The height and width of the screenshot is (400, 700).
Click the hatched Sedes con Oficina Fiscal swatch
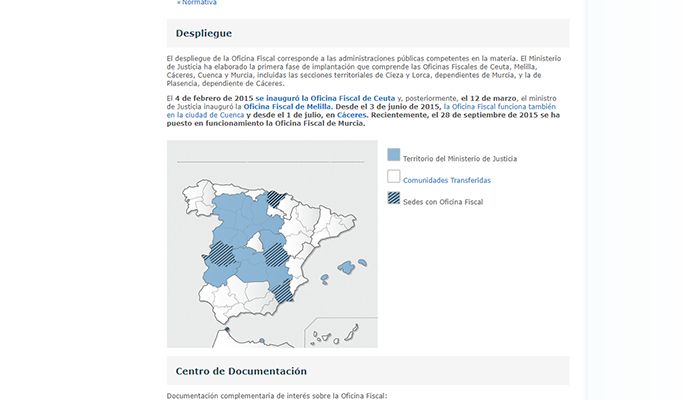[x=393, y=200]
